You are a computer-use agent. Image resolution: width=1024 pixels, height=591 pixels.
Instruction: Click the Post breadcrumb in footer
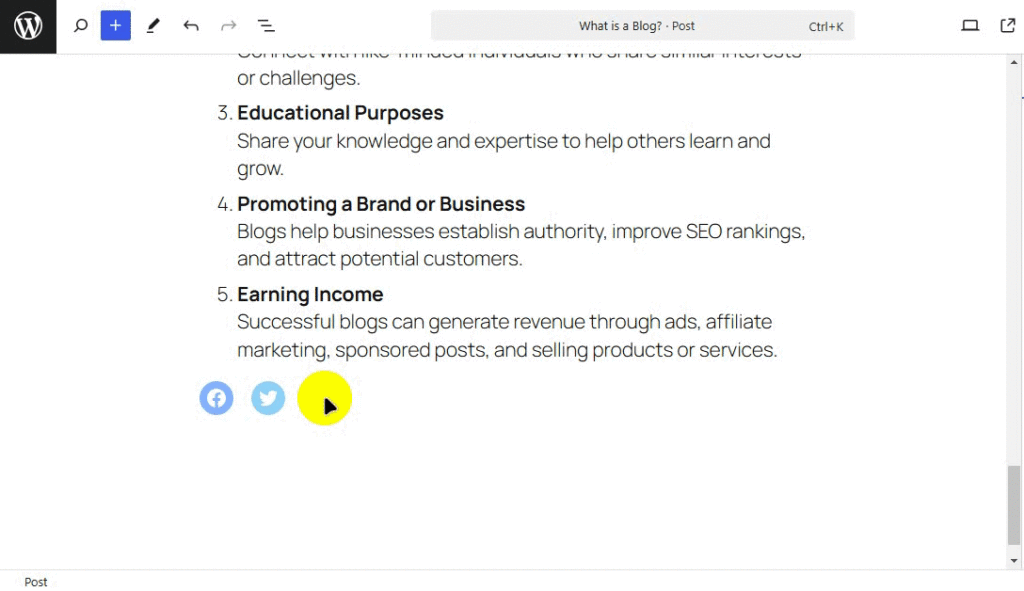(x=36, y=582)
